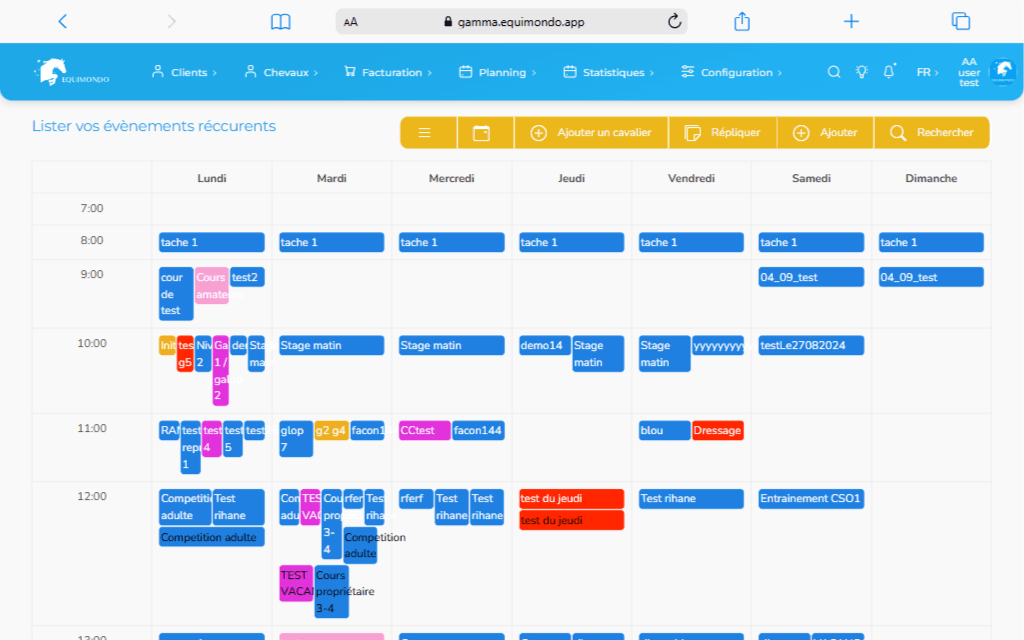Screen dimensions: 1024x640
Task: Open the Planning menu
Action: tap(497, 72)
